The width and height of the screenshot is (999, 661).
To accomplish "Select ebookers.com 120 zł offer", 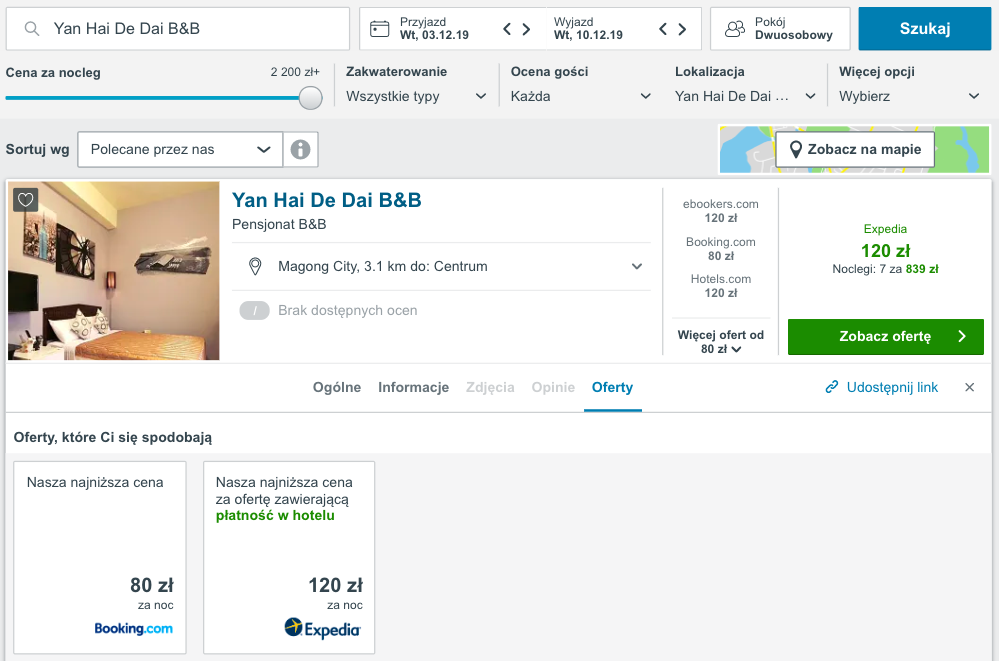I will click(721, 211).
